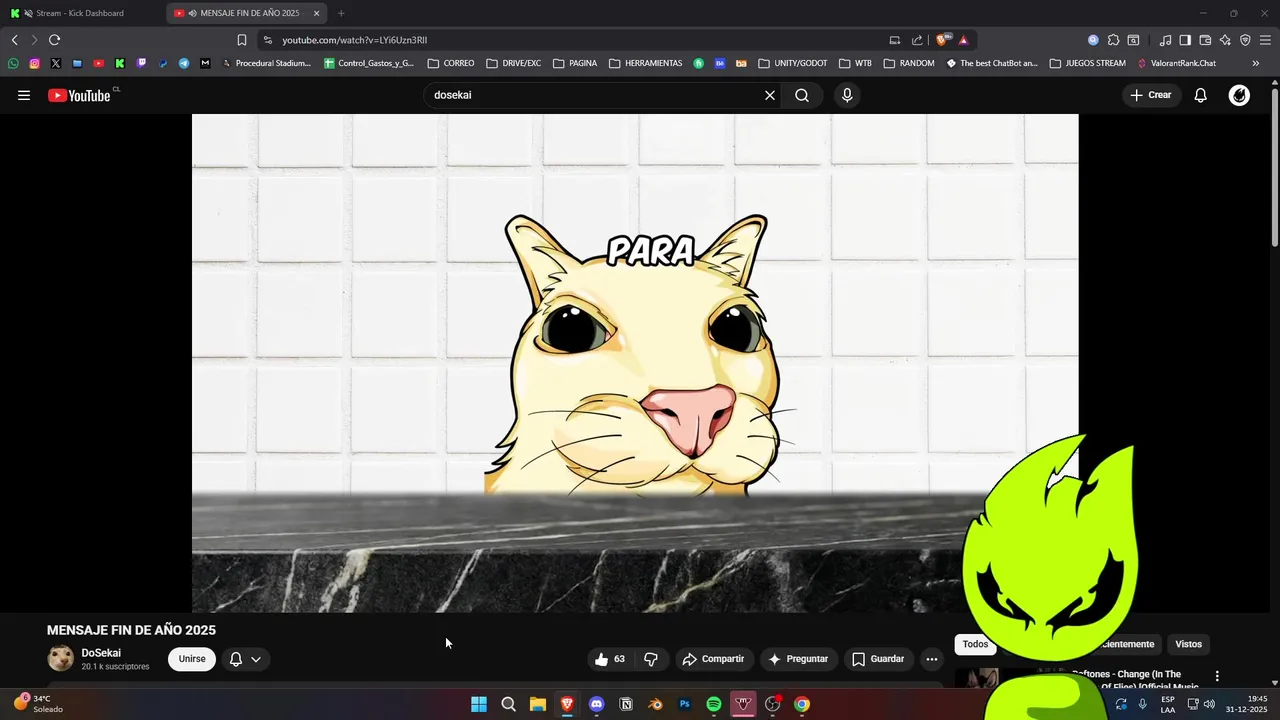This screenshot has height=720, width=1280.
Task: Click the Preguntar button
Action: [797, 659]
